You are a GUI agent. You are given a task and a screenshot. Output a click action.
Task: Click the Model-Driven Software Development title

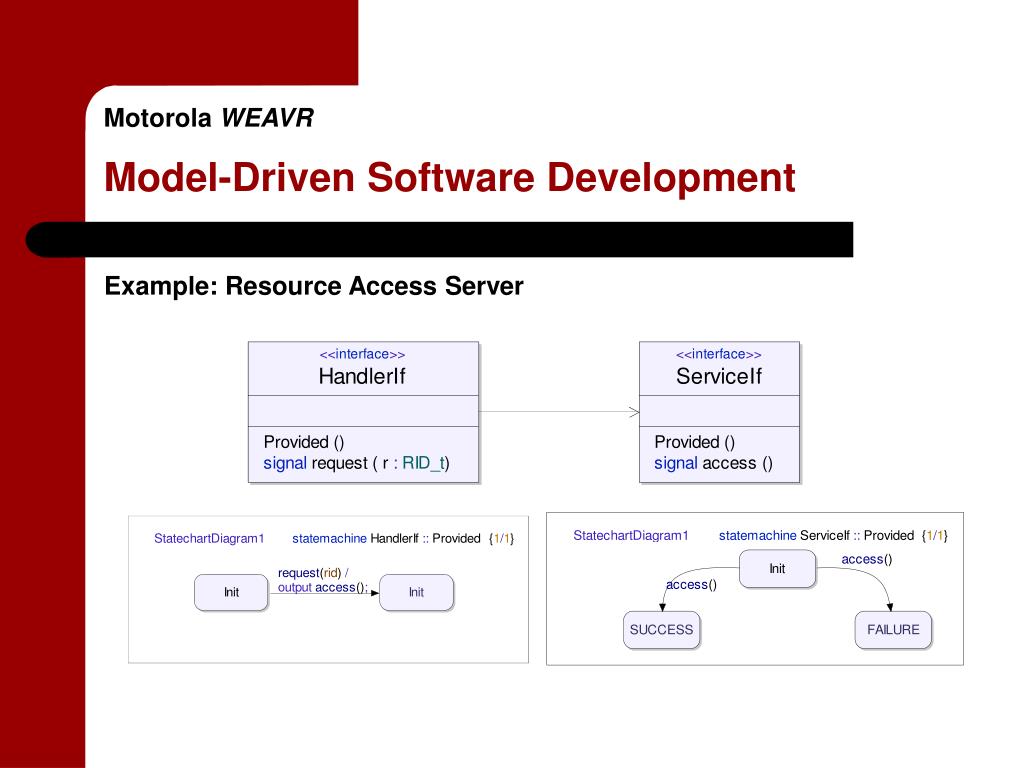(449, 177)
